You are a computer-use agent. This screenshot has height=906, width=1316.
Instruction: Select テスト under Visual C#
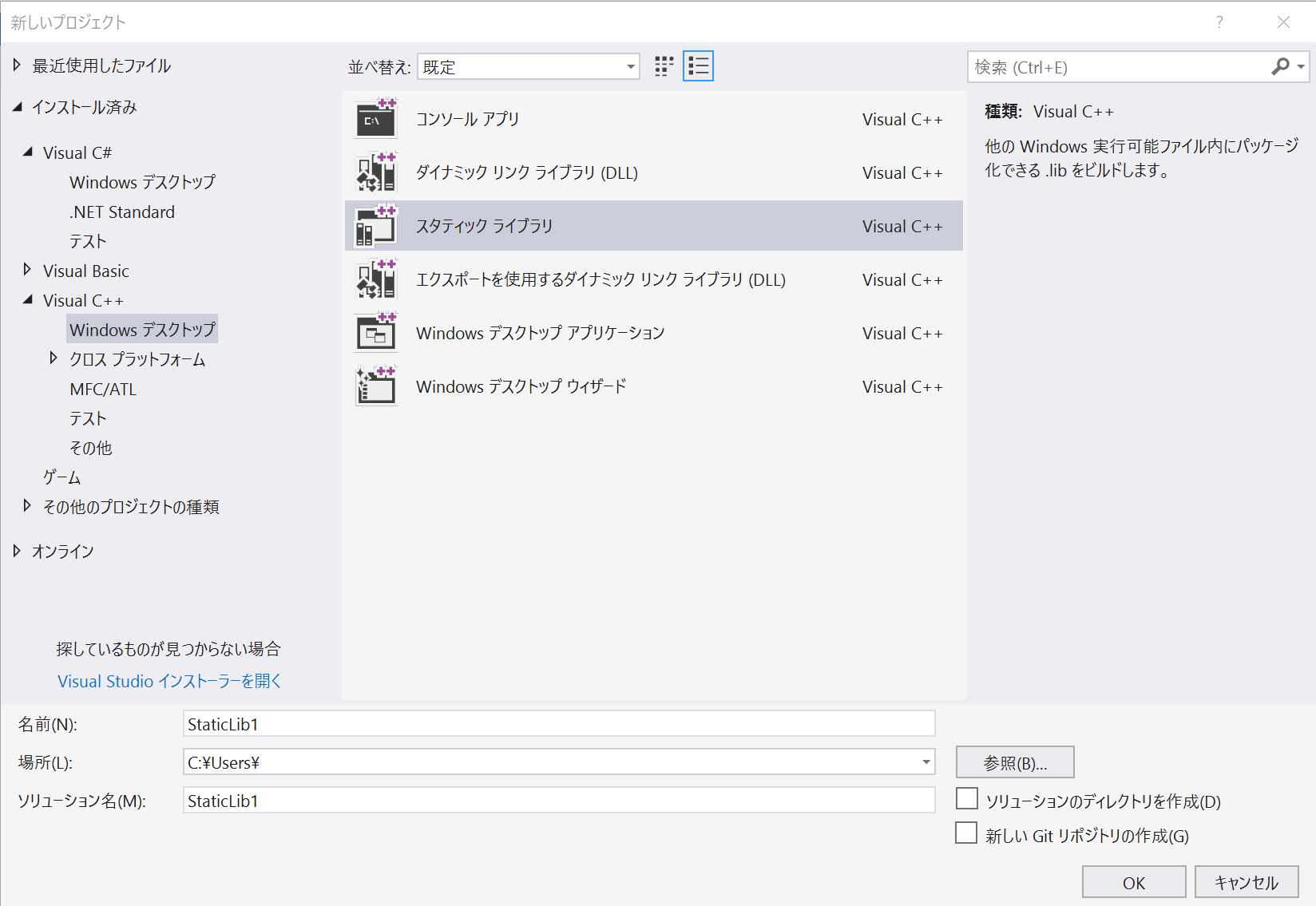(88, 241)
